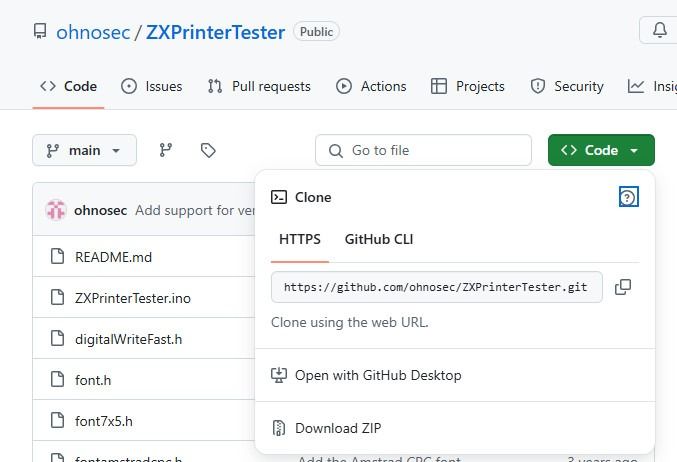Click the ohnosec avatar in commit row
677x462 pixels.
(56, 210)
